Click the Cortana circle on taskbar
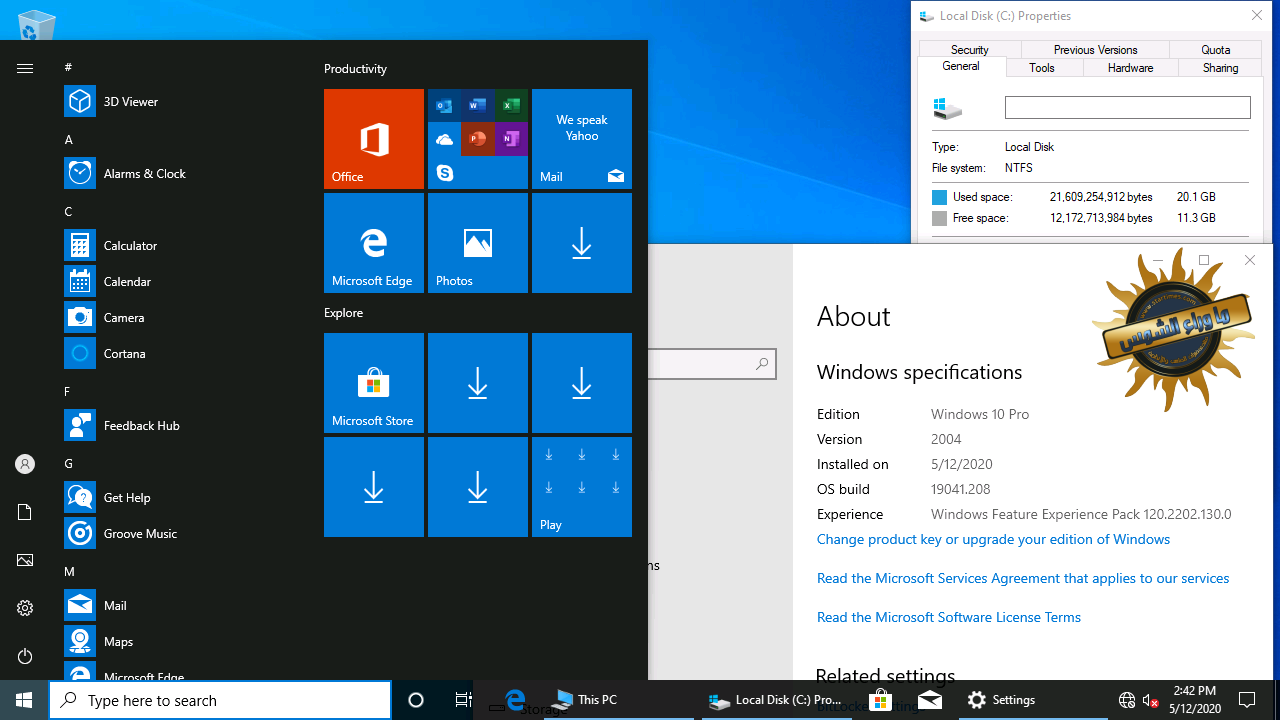Screen dimensions: 1280x720 [416, 700]
